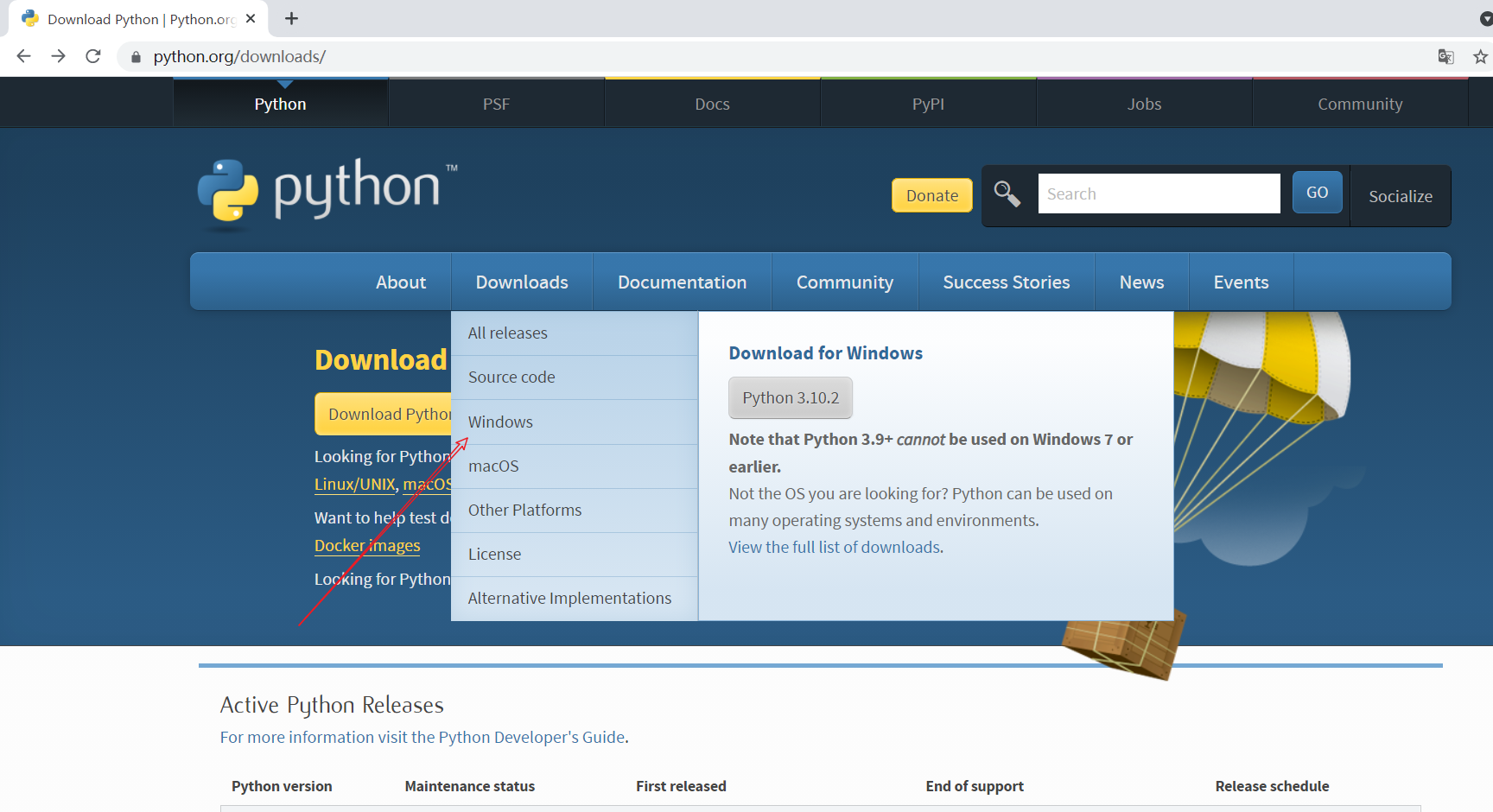Select macOS in Downloads dropdown

[x=575, y=466]
